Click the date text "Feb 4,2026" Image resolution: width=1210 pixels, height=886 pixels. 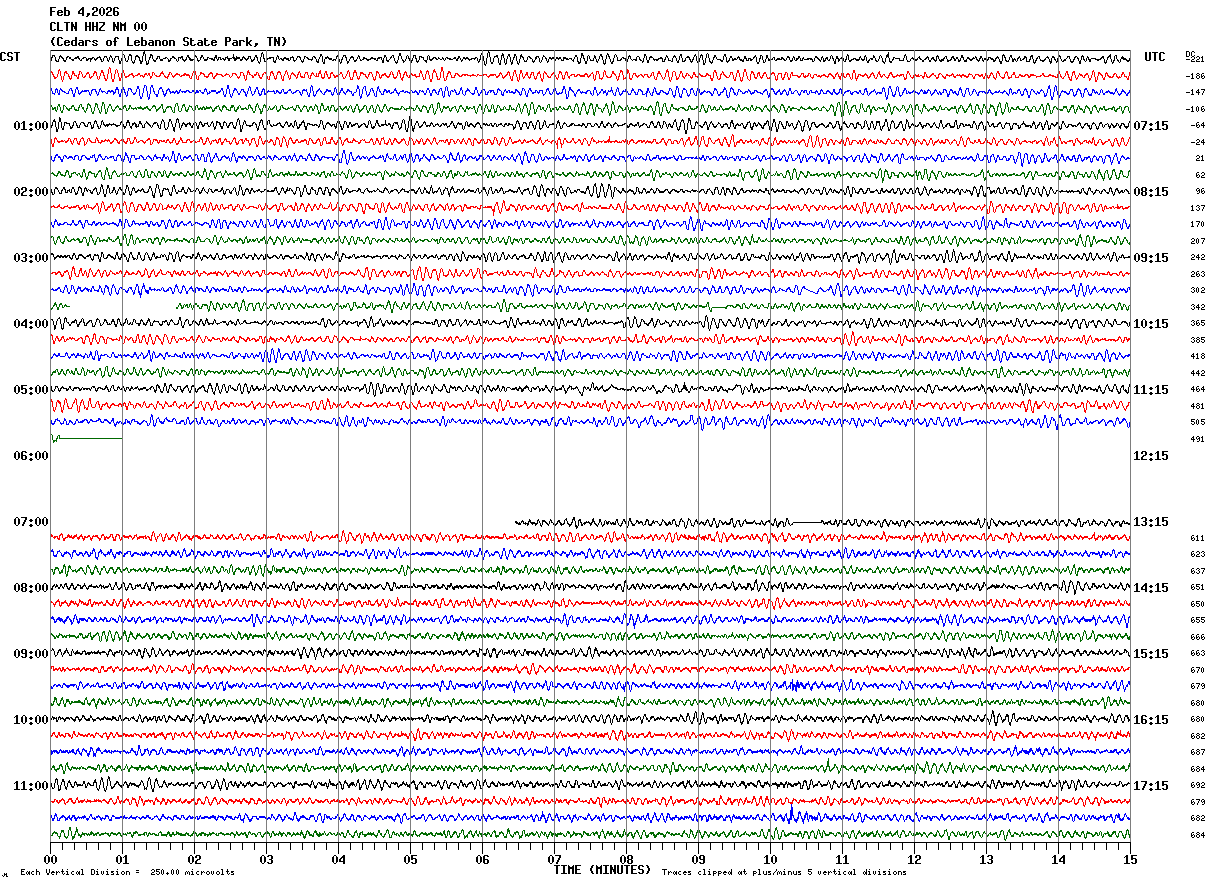[x=84, y=12]
